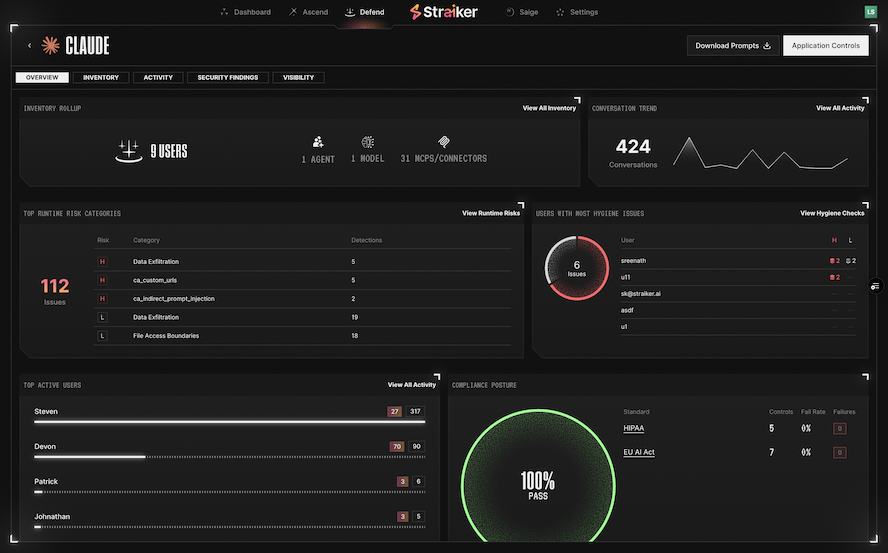Viewport: 888px width, 553px height.
Task: Click View All Activity in Top Active Users
Action: click(412, 385)
